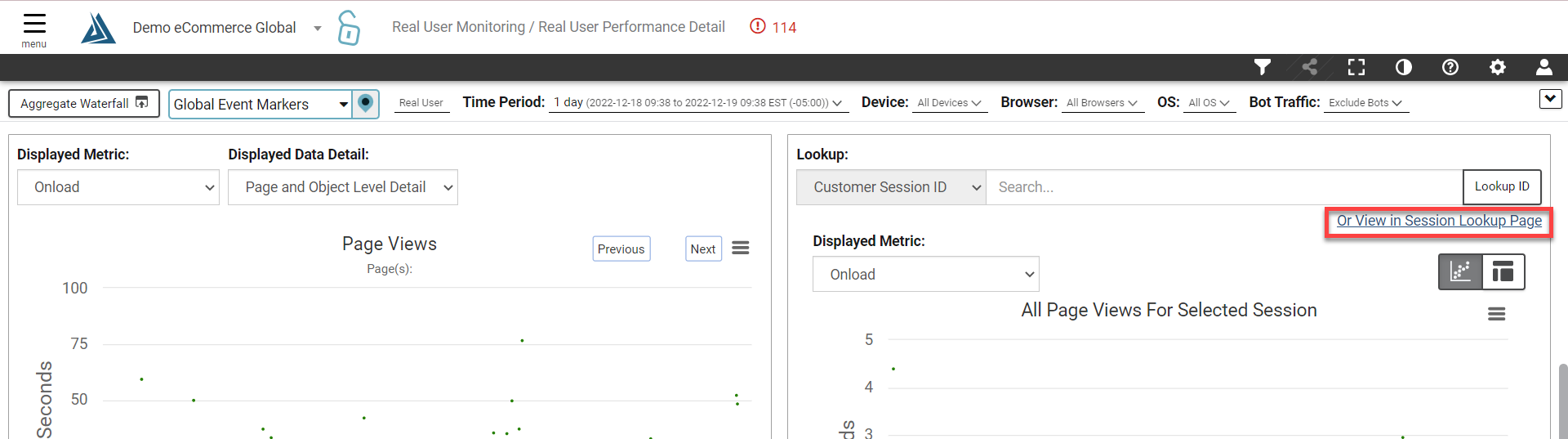This screenshot has height=439, width=1568.
Task: Open the filter funnel icon
Action: pos(1263,67)
